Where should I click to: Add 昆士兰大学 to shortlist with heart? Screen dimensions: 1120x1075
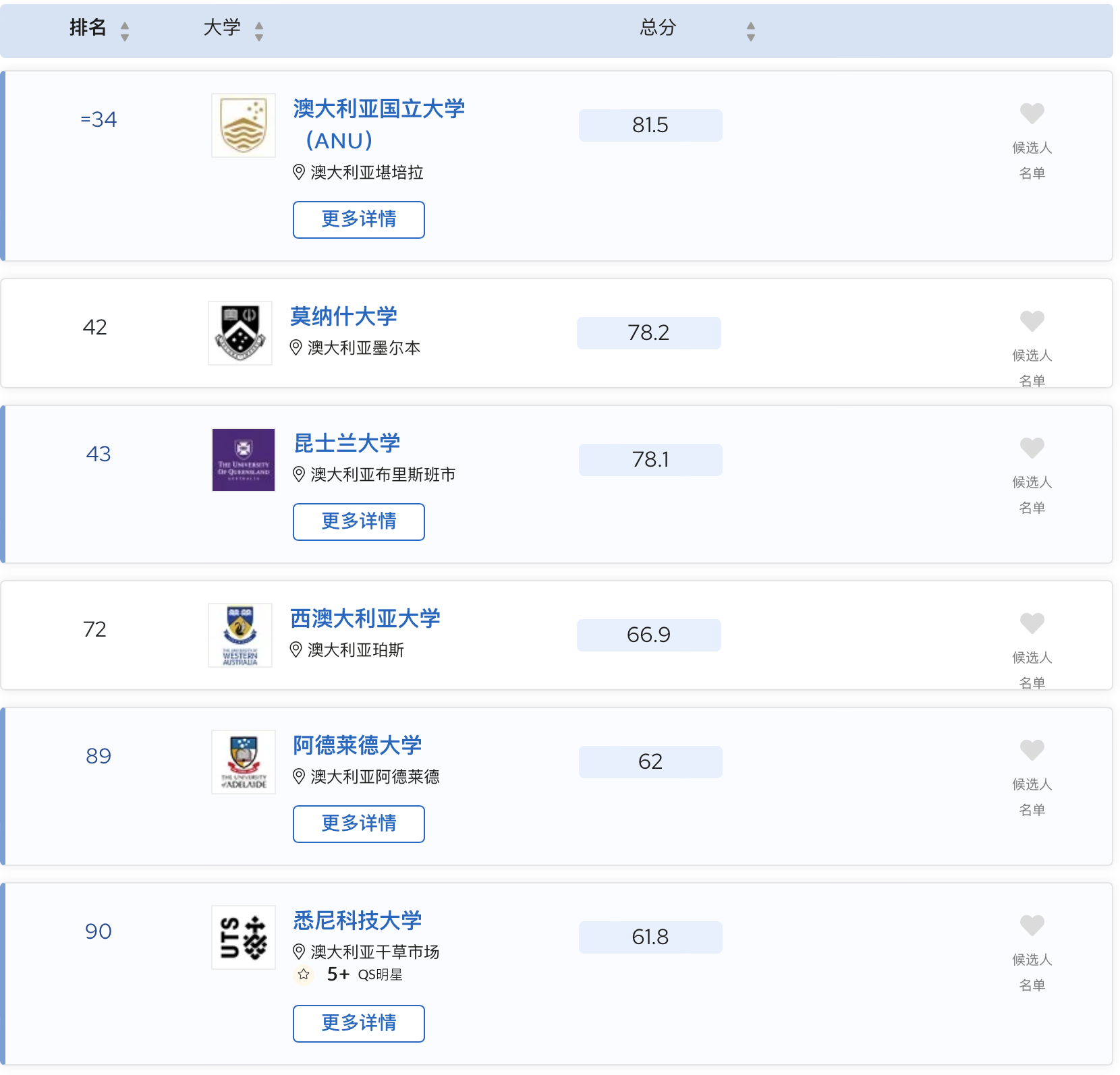click(x=1032, y=448)
